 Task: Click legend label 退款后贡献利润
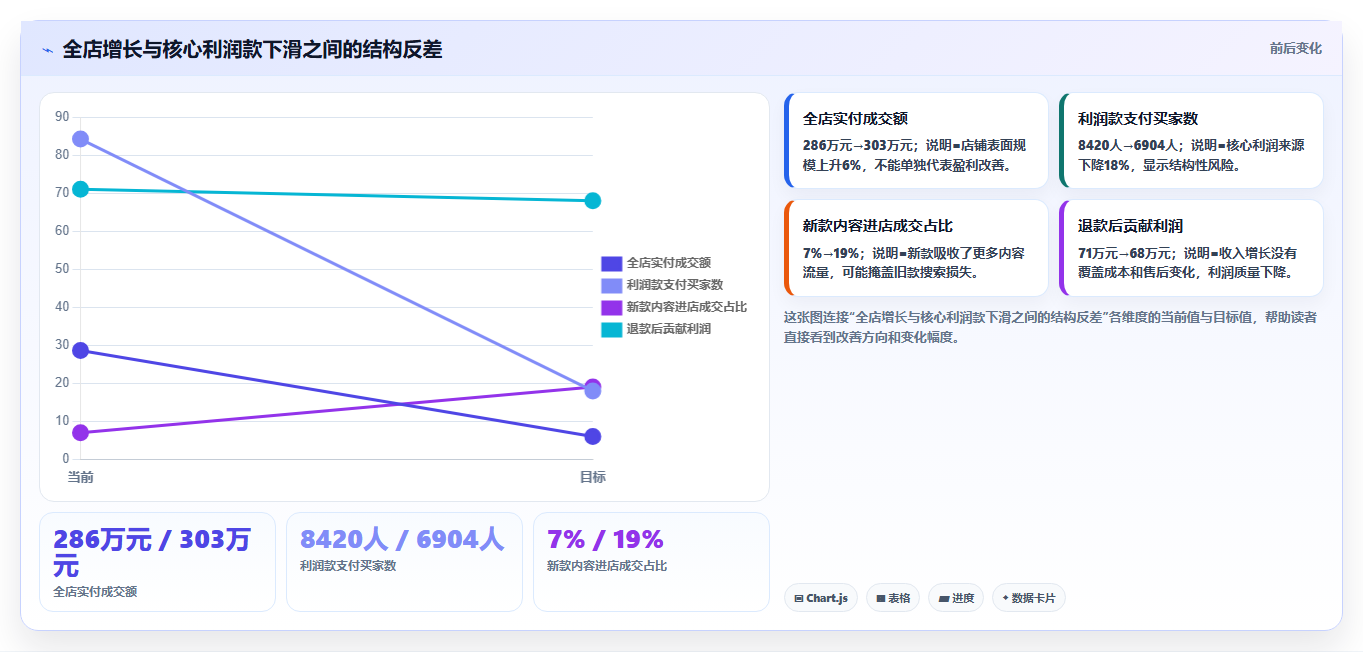tap(668, 329)
